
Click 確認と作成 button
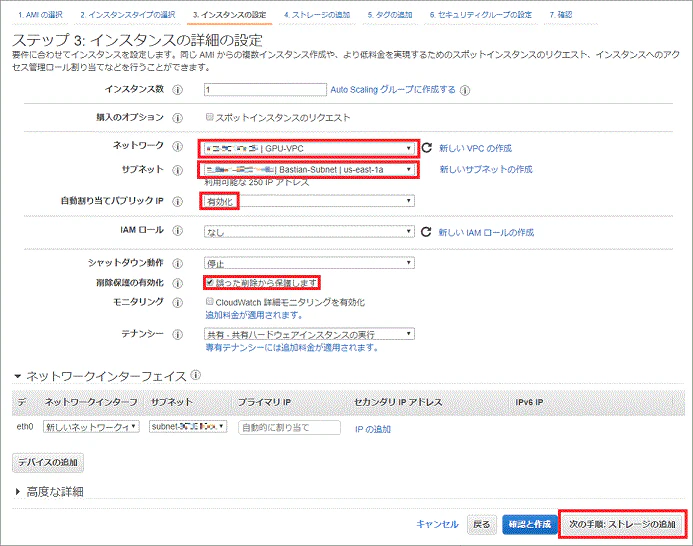pyautogui.click(x=530, y=524)
